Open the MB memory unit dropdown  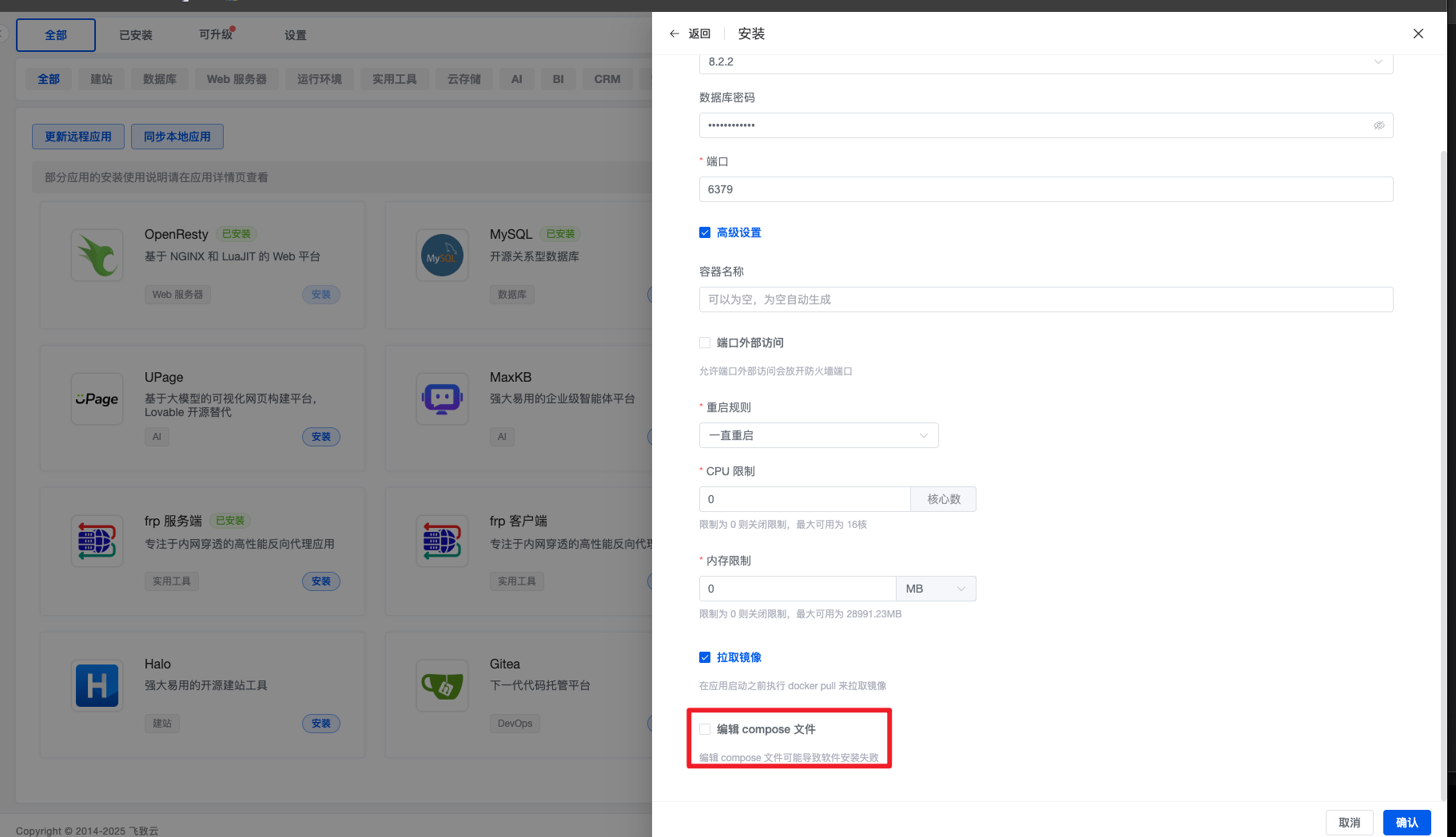click(935, 589)
